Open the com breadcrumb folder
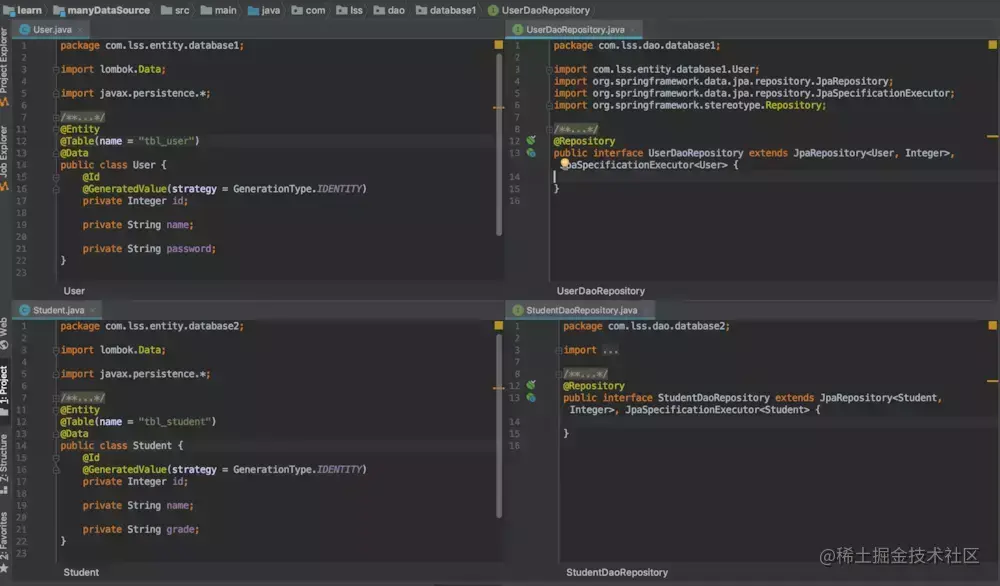The height and width of the screenshot is (586, 1000). point(308,10)
